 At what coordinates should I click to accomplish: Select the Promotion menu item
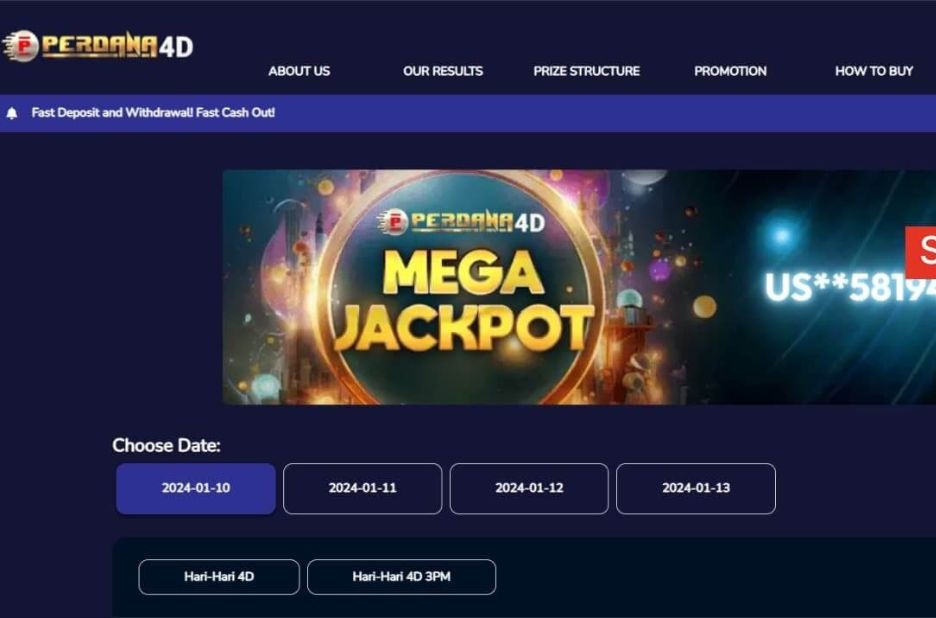pyautogui.click(x=730, y=71)
